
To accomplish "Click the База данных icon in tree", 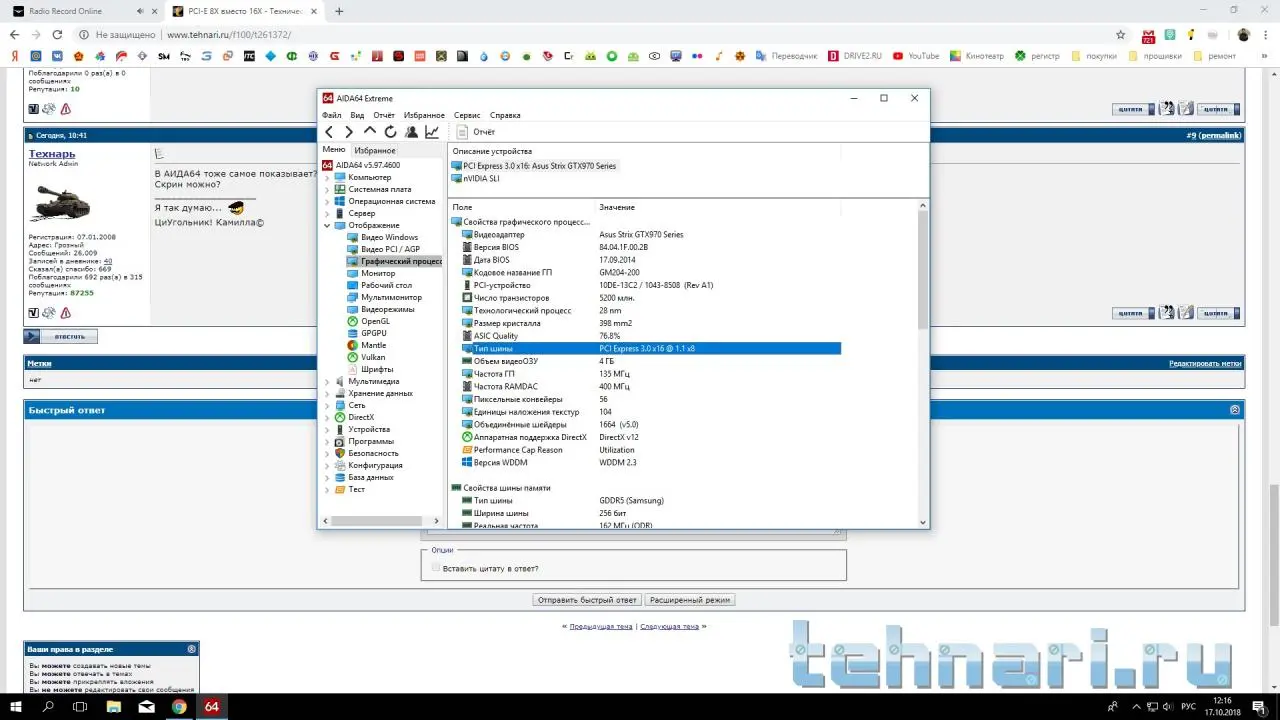I will tap(340, 477).
